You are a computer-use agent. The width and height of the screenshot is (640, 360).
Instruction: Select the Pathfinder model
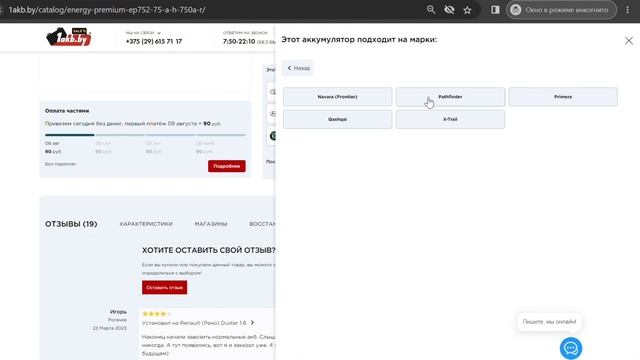click(450, 97)
